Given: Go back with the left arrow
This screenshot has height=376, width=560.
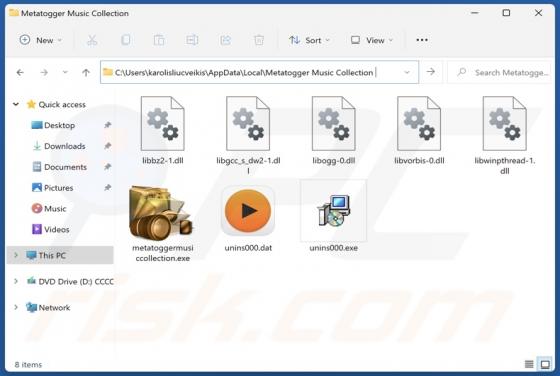Looking at the screenshot, I should [x=20, y=72].
